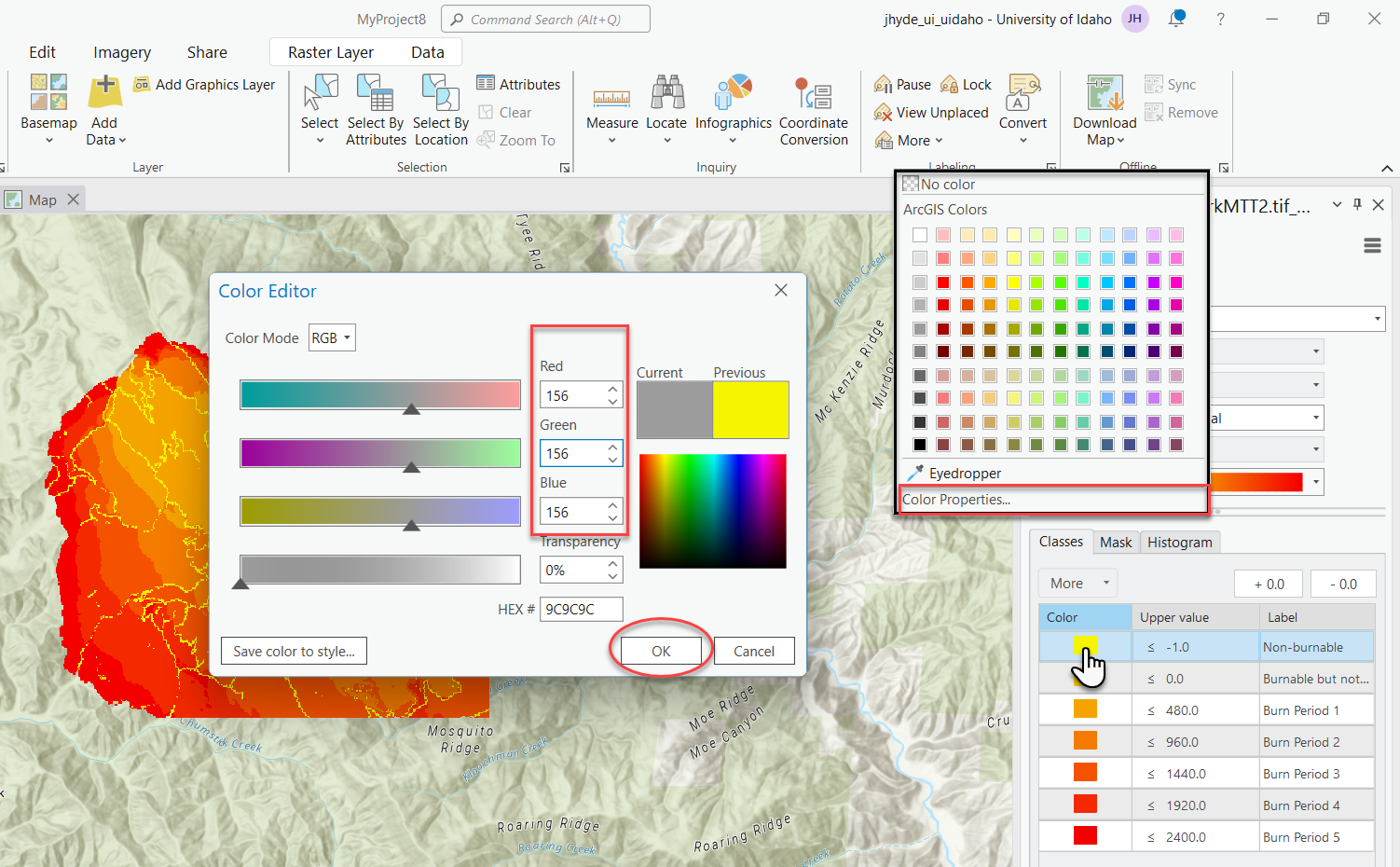Collapse the ribbon with the caret

click(1387, 169)
